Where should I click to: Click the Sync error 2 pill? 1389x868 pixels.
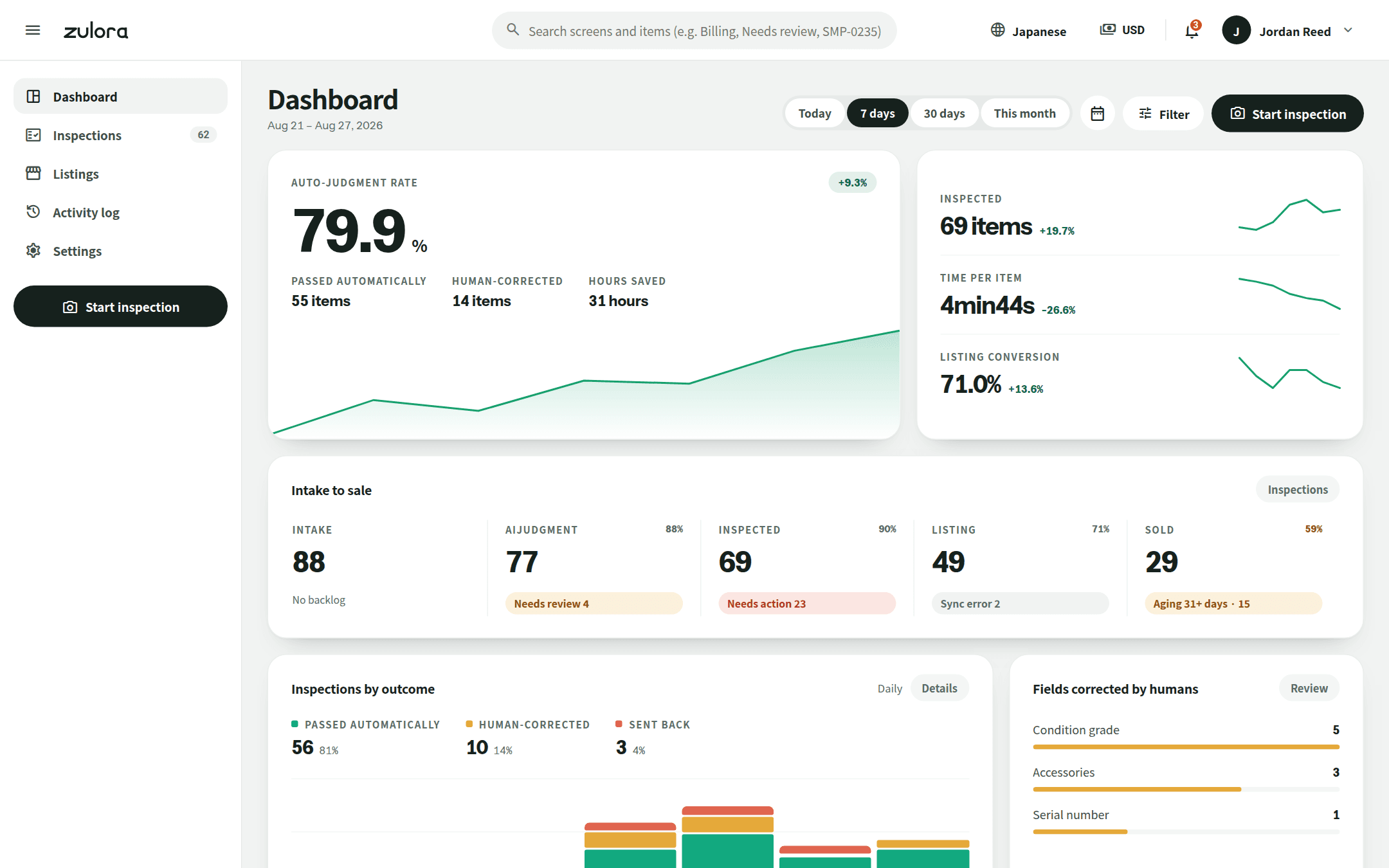(1020, 603)
